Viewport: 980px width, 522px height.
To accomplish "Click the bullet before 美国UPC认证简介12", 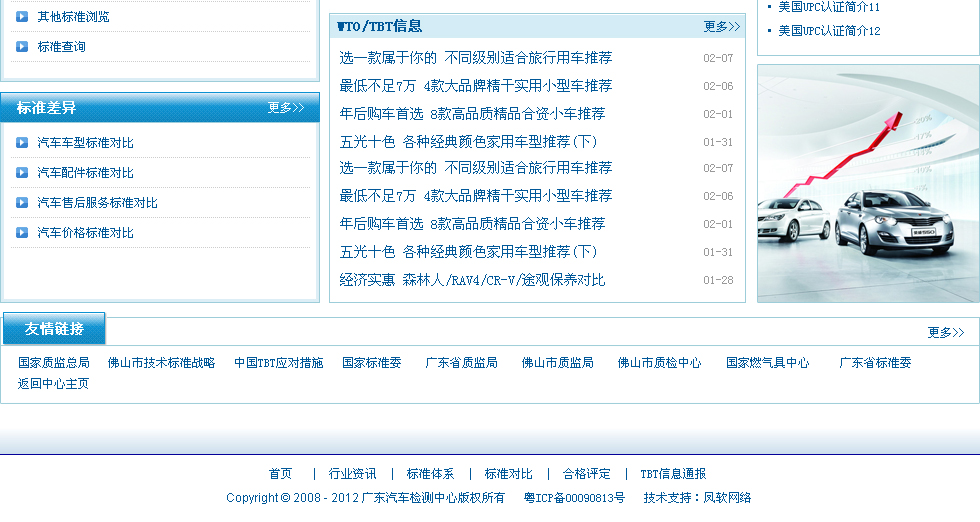I will tap(769, 31).
